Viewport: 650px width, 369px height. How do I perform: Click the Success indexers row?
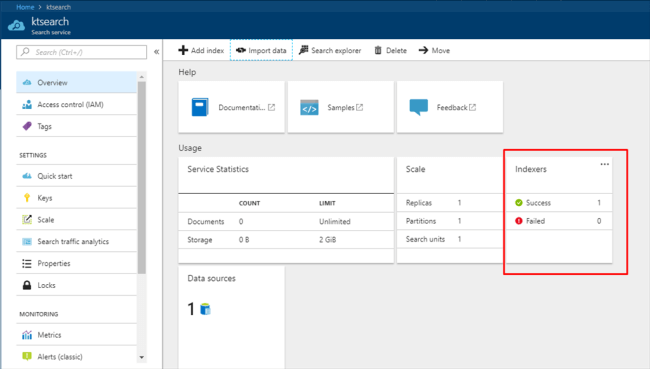559,203
